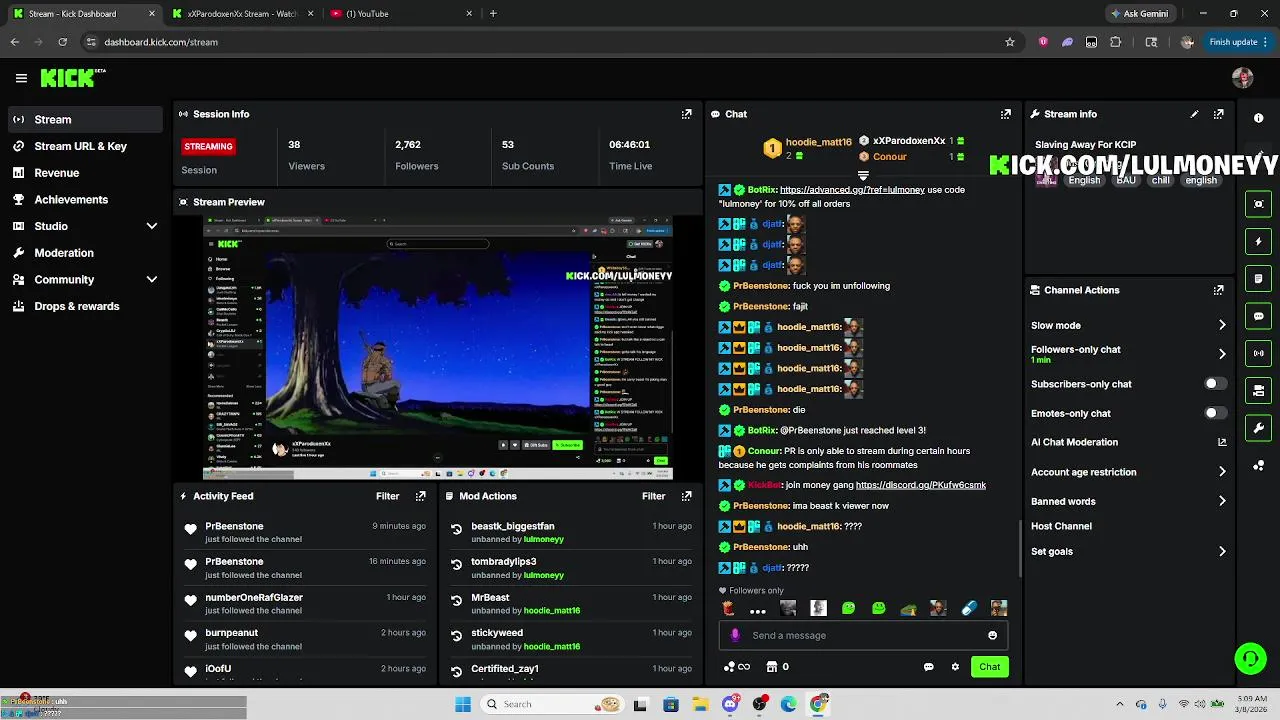The width and height of the screenshot is (1280, 720).
Task: Select the french fries emote
Action: pos(728,608)
